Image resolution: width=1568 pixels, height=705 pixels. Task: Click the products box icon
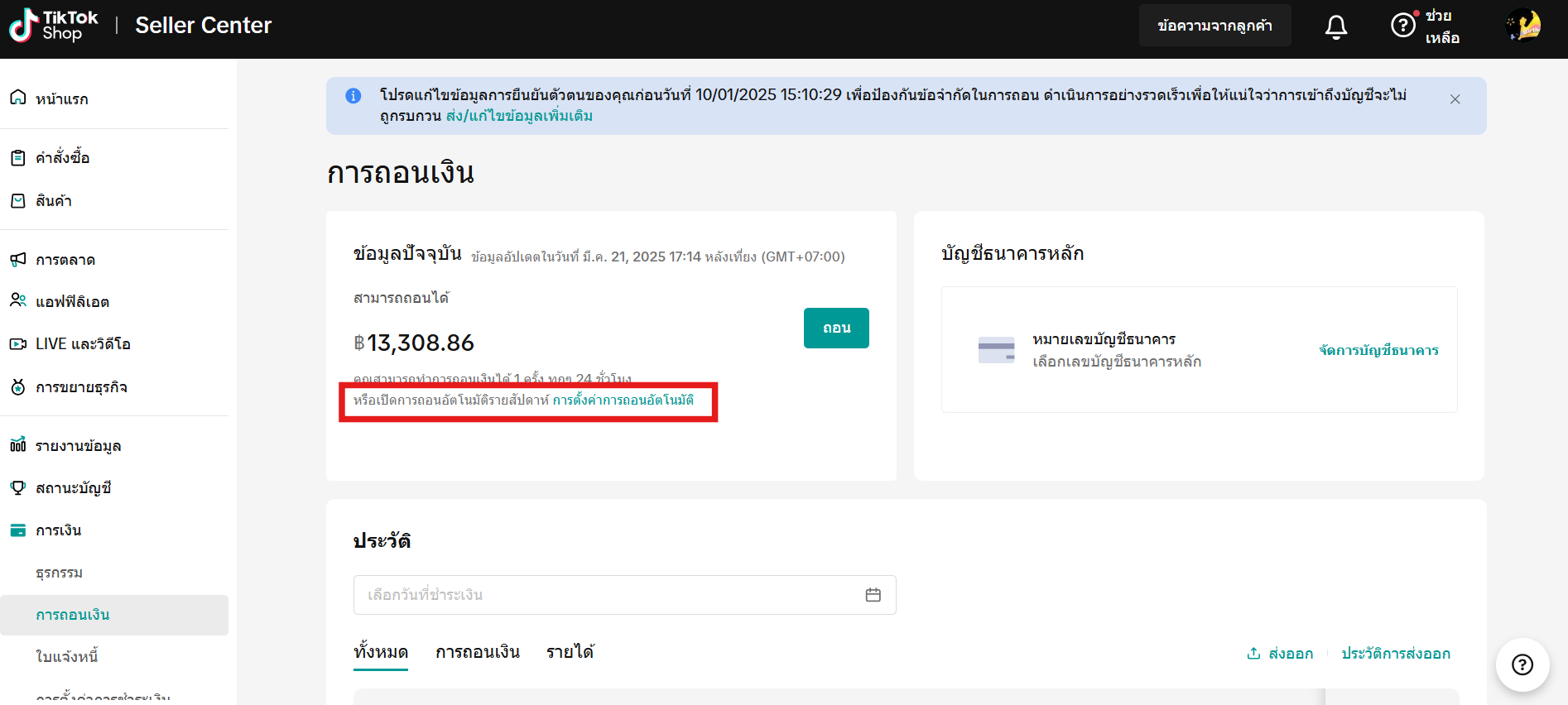[x=18, y=201]
